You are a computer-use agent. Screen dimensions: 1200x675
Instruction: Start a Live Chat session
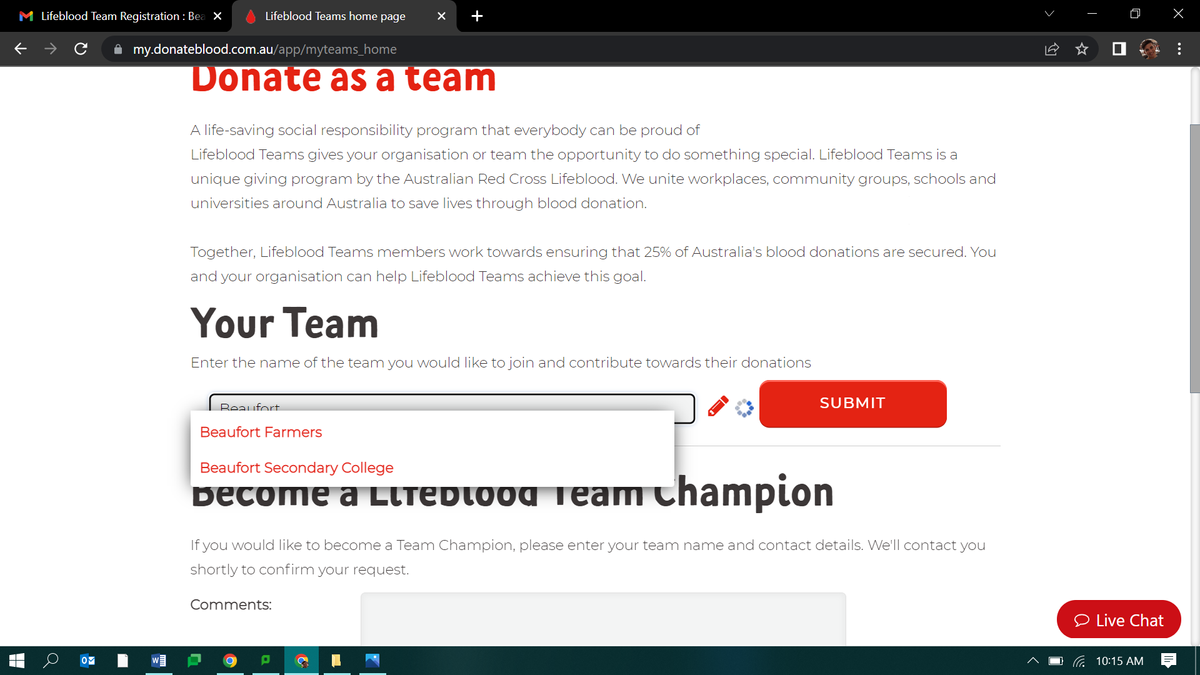(x=1119, y=620)
